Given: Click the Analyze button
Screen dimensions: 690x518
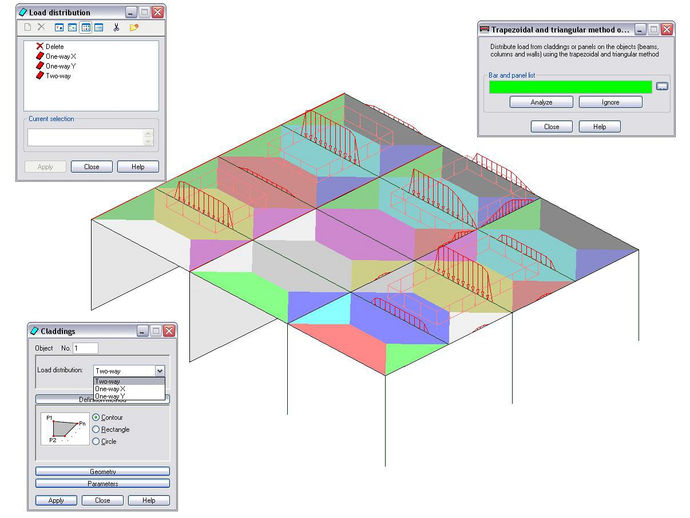Looking at the screenshot, I should (x=541, y=102).
